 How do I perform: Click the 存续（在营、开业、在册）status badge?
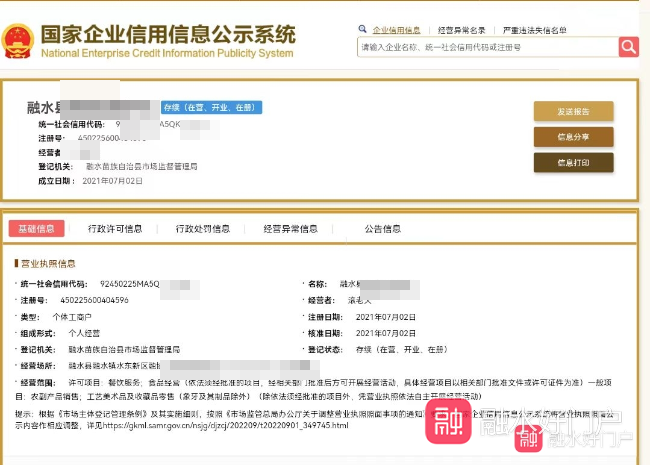point(211,107)
